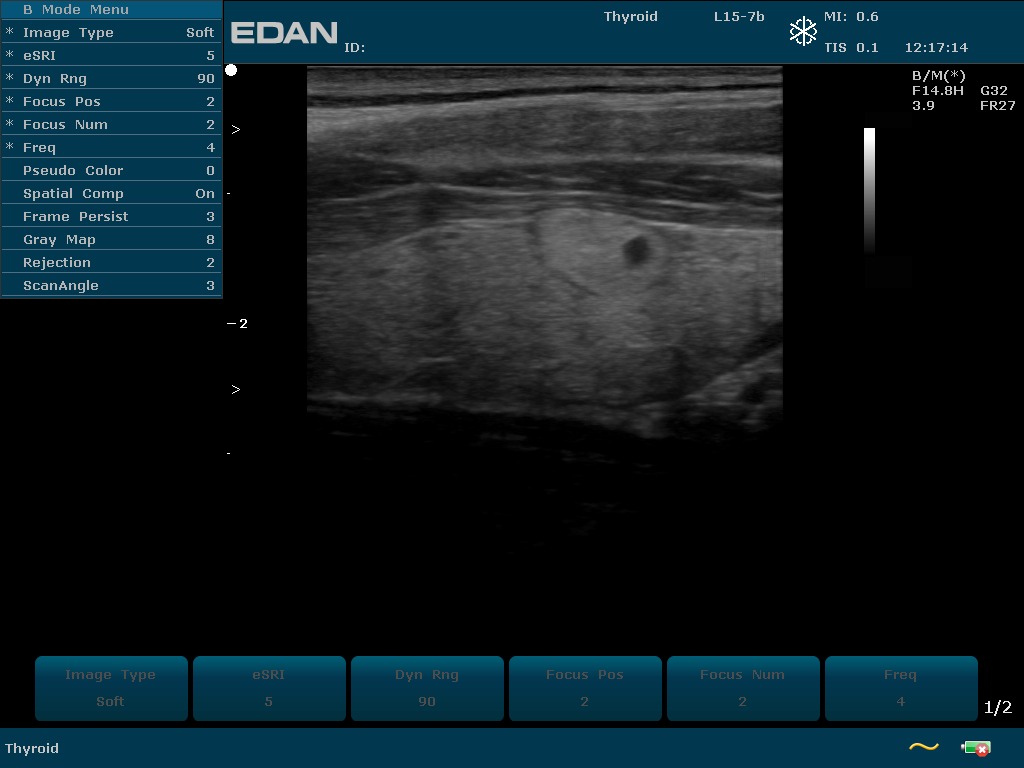
Task: Click the upper focus arrow marker
Action: tap(236, 130)
